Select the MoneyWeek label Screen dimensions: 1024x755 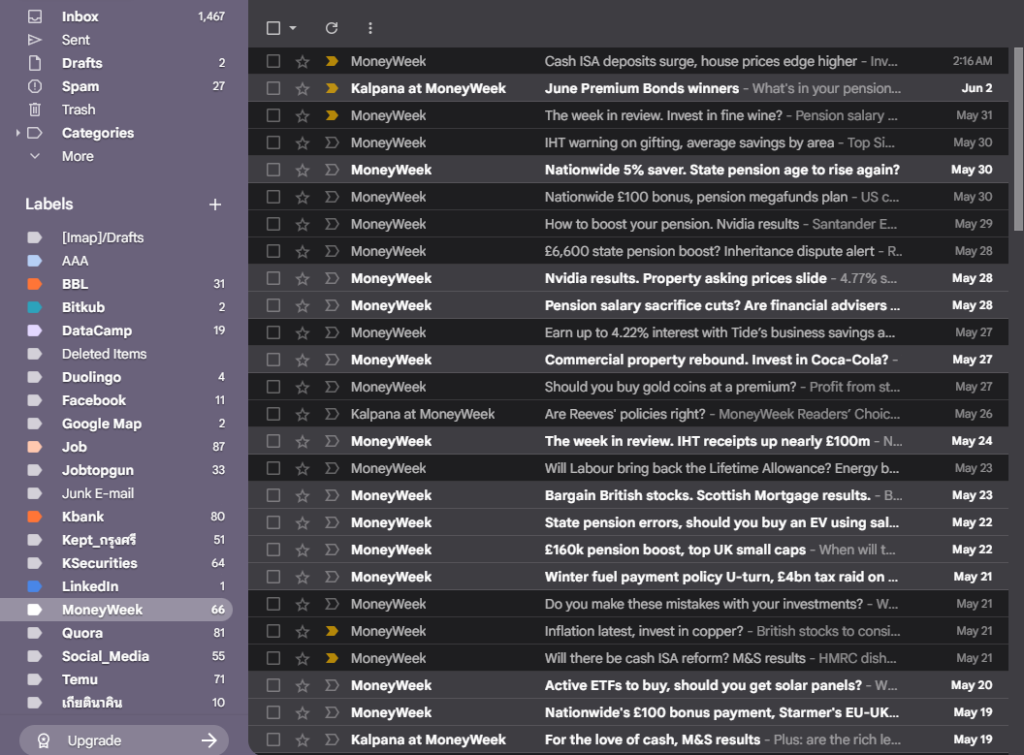(116, 610)
